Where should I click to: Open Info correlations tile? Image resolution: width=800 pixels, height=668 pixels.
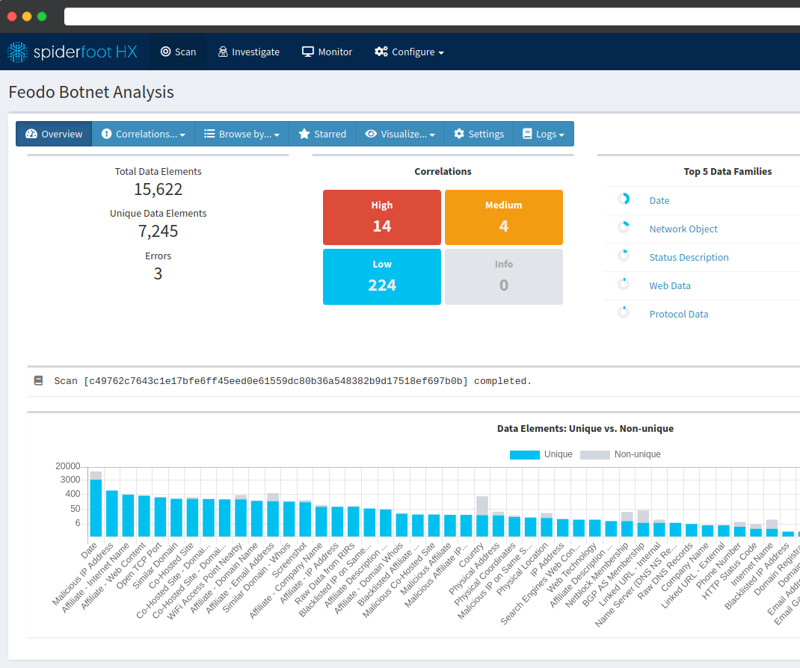point(504,277)
